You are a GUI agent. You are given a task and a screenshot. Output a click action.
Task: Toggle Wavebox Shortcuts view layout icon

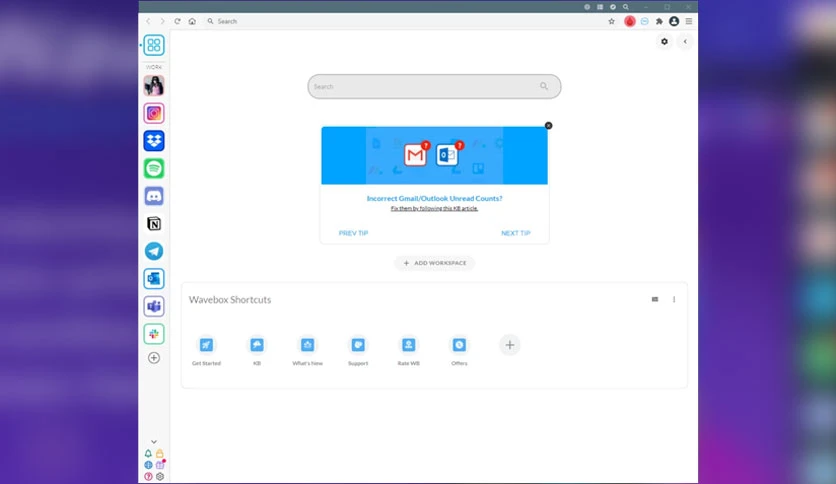point(655,300)
